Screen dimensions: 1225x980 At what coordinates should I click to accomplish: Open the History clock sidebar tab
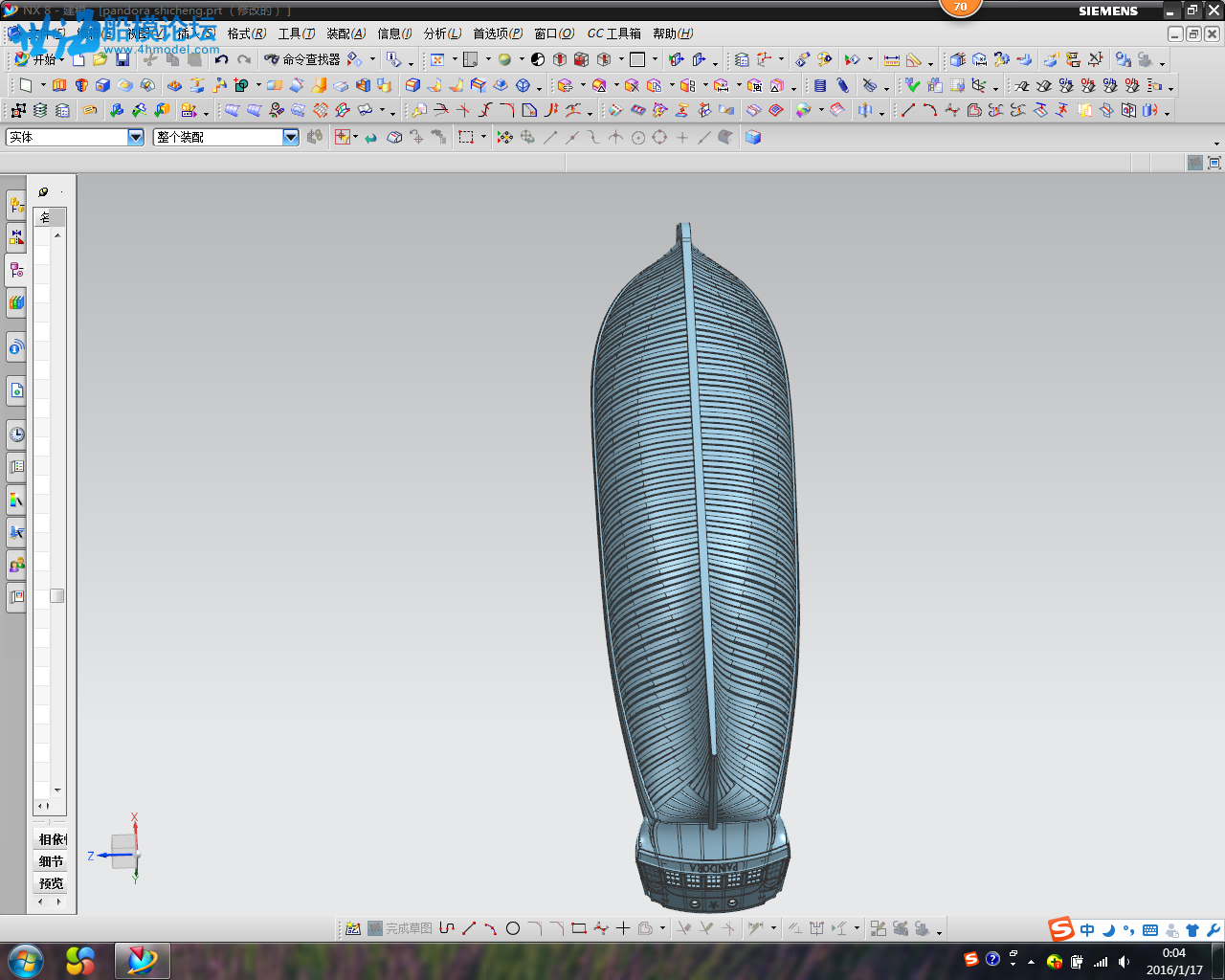point(16,434)
